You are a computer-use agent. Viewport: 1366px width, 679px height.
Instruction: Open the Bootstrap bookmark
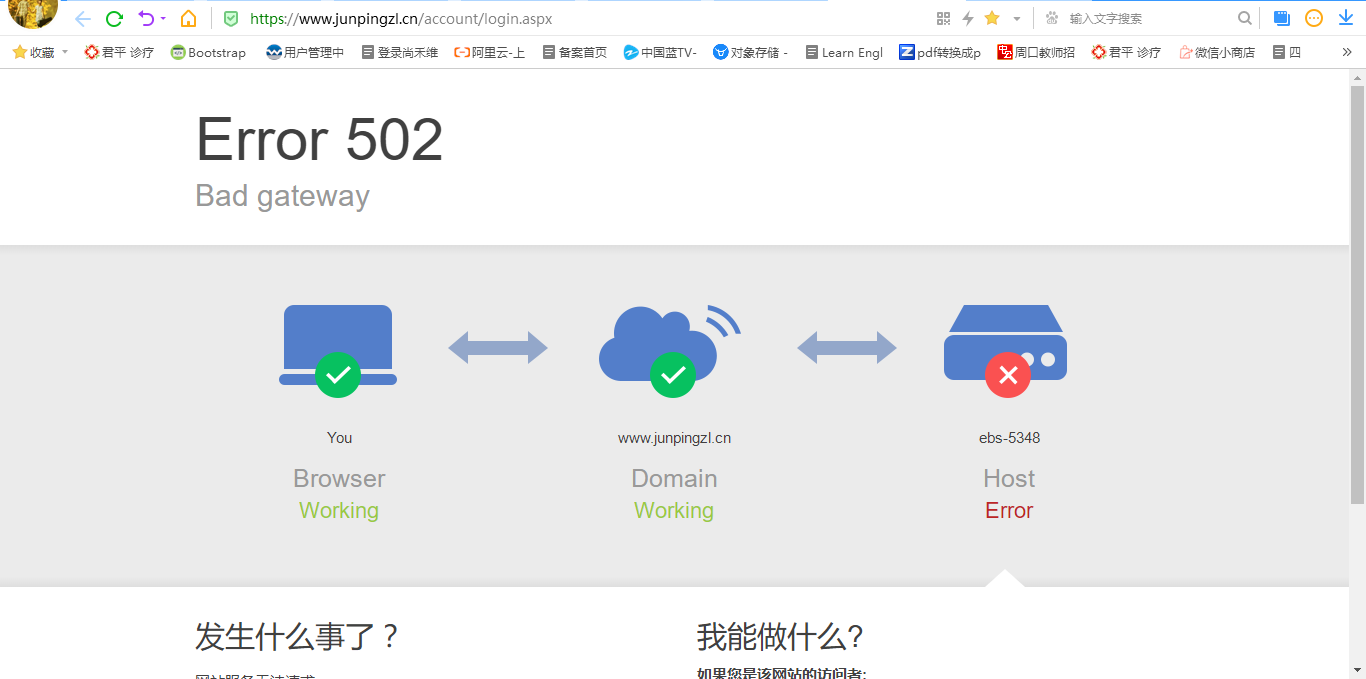[x=208, y=52]
